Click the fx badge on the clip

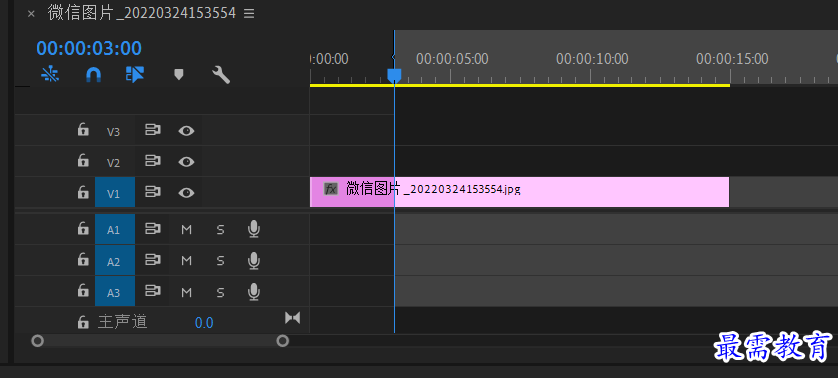point(331,189)
